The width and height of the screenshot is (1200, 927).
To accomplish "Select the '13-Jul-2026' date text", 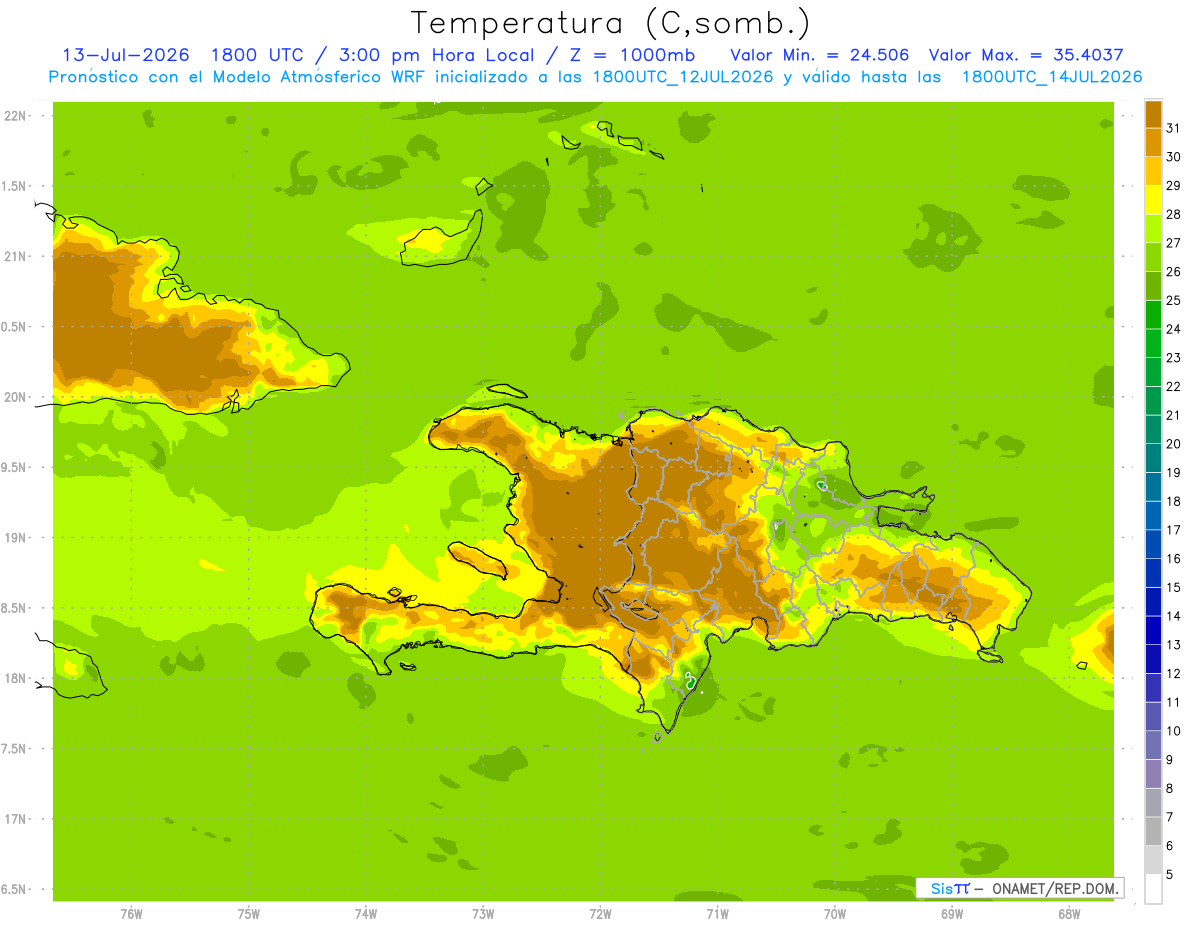I will pos(125,55).
